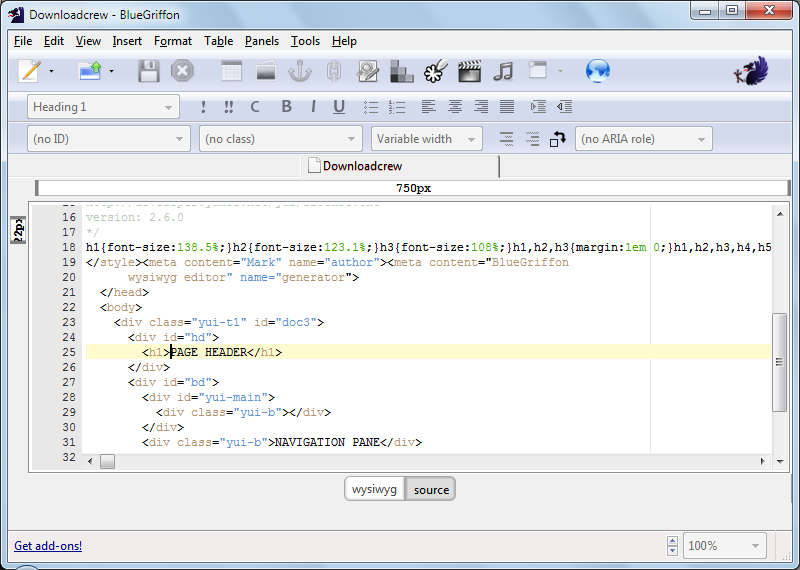The image size is (800, 570).
Task: Open the Table menu
Action: click(x=218, y=41)
